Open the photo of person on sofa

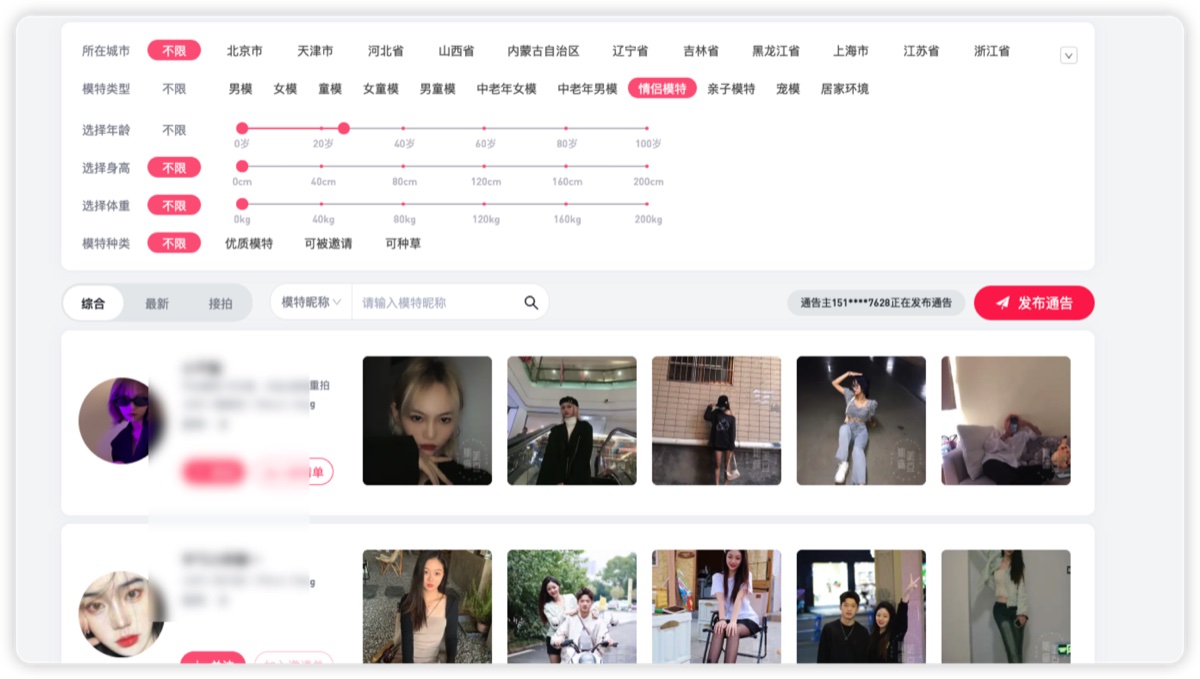pos(1006,421)
